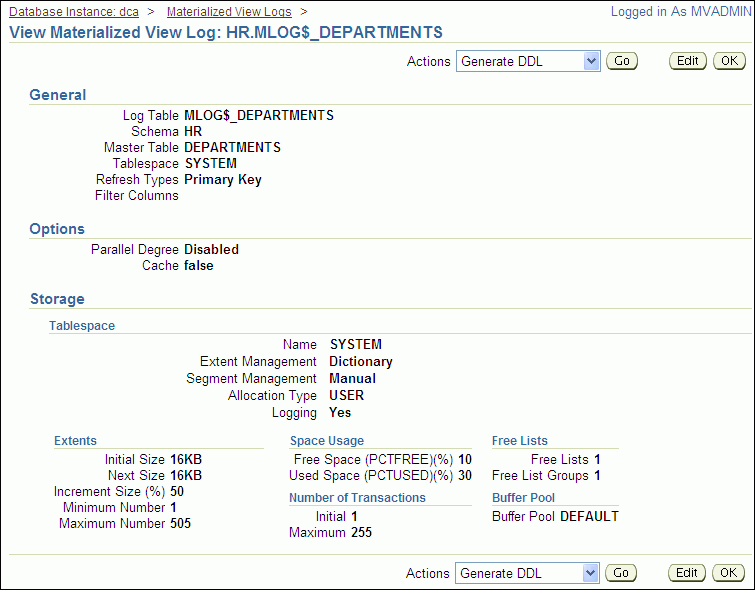Screen dimensions: 755x590
Task: Click the bottom Edit button
Action: pyautogui.click(x=687, y=573)
